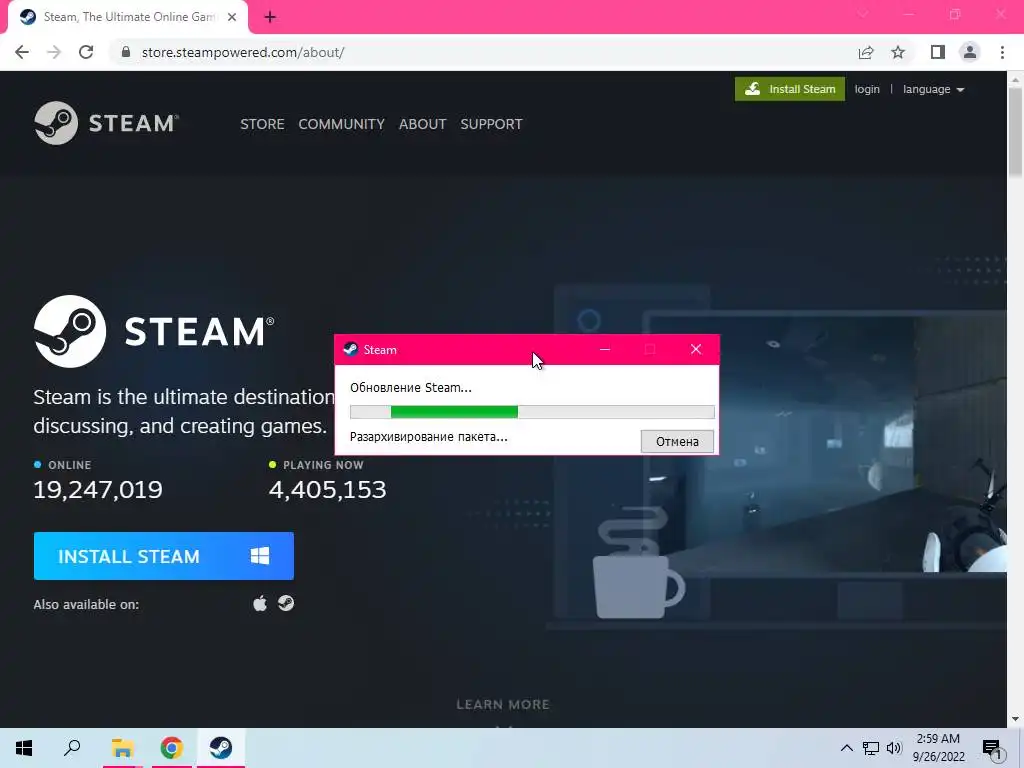Switch to Steam in the taskbar
This screenshot has width=1024, height=768.
[x=221, y=748]
